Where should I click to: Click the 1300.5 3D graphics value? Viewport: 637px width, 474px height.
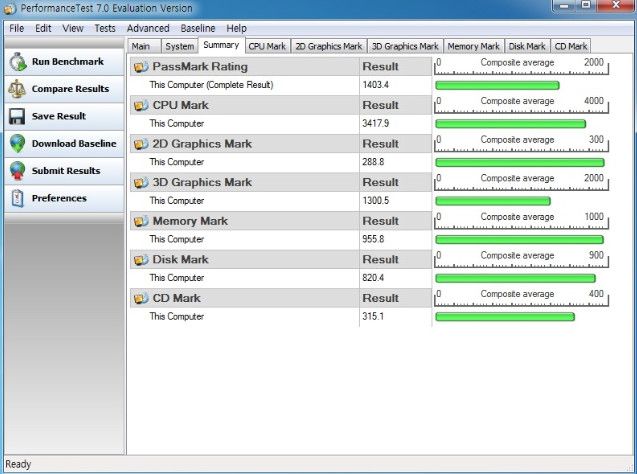[375, 201]
